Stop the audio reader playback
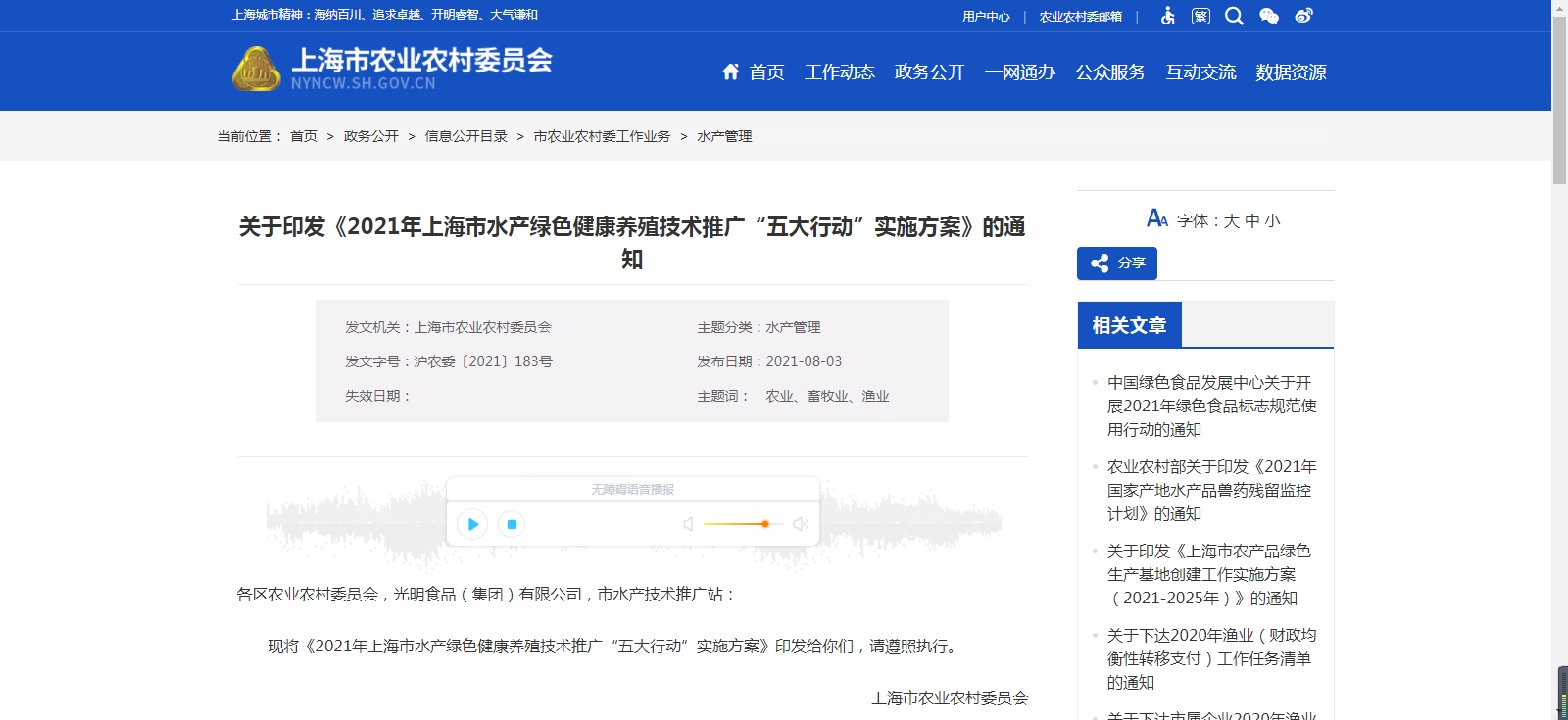 512,524
